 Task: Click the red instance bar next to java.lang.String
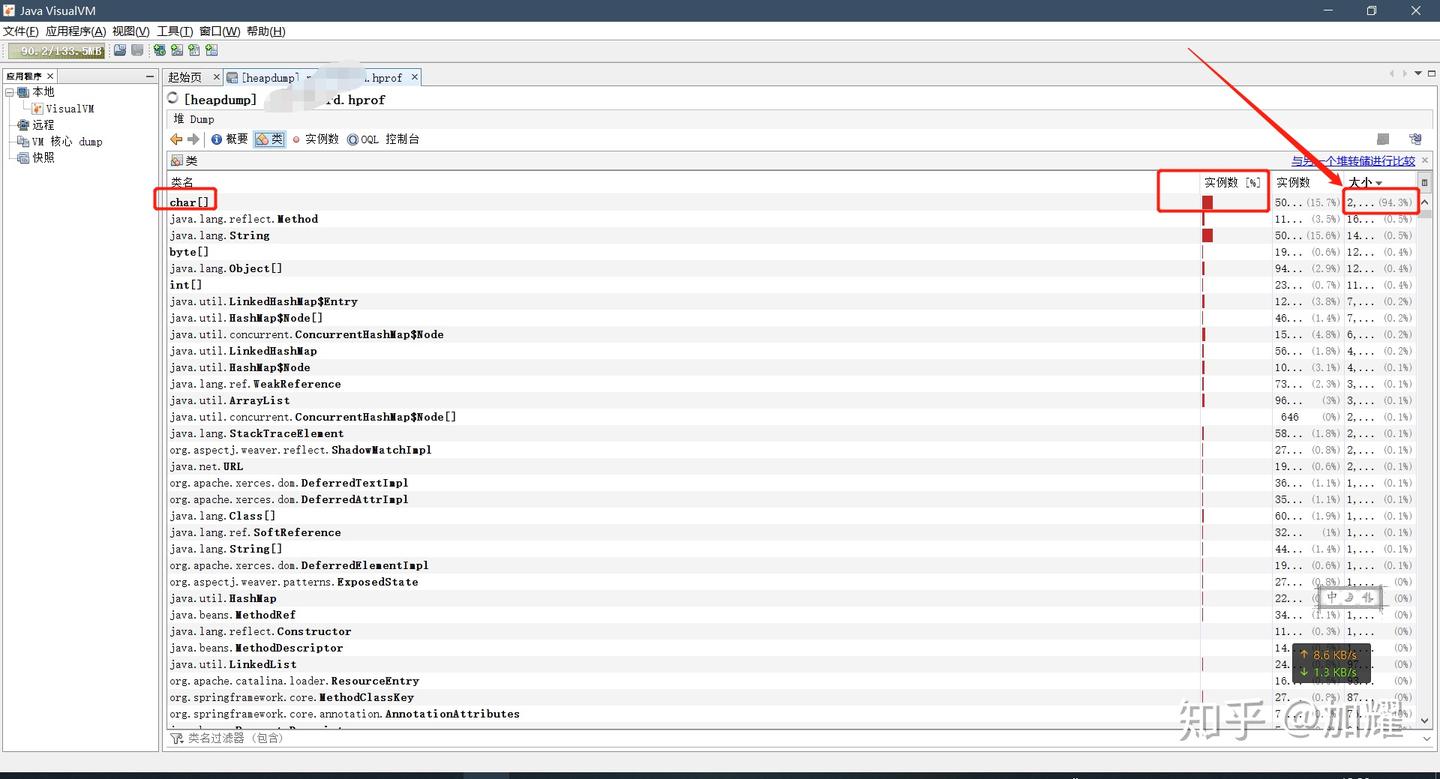(1207, 235)
